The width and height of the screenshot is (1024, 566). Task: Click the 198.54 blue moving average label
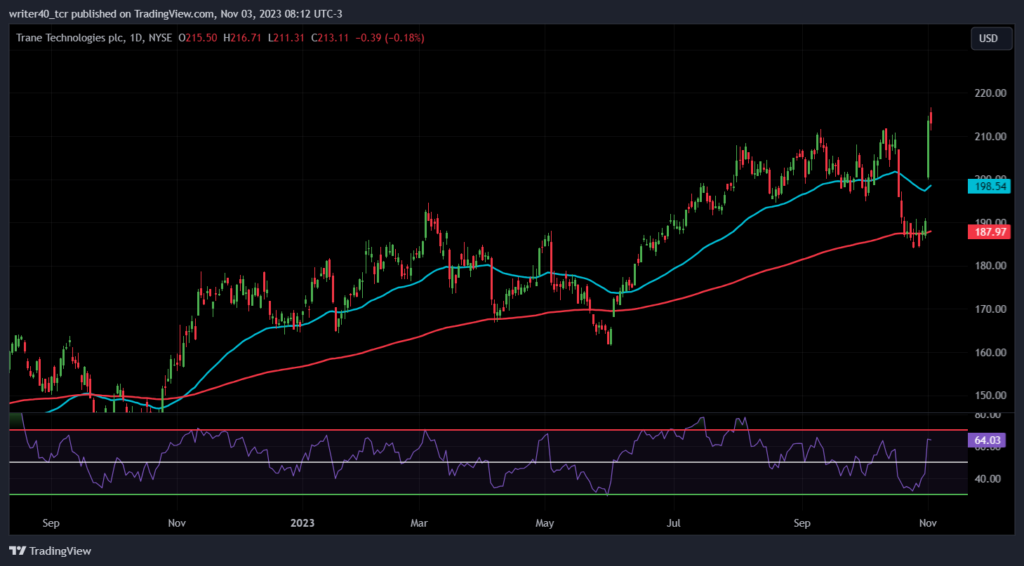click(990, 187)
